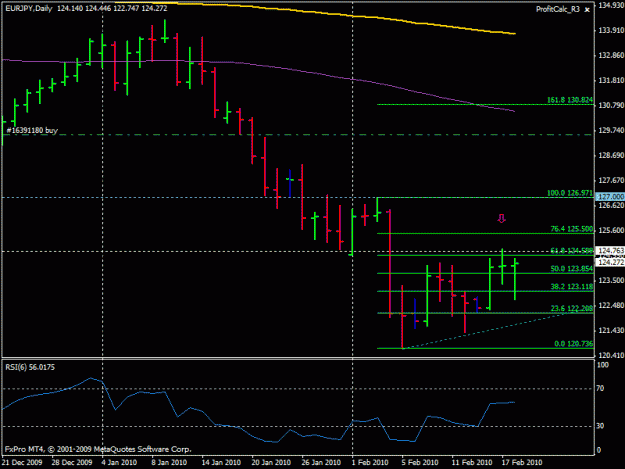Click the 124.272 current price tag
The height and width of the screenshot is (469, 625).
pos(610,262)
